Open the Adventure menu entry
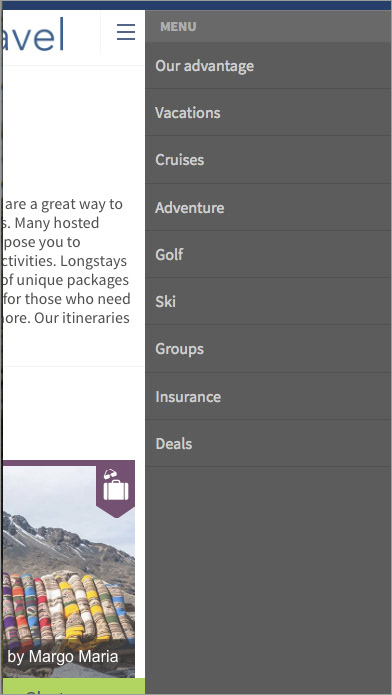392x695 pixels. click(269, 207)
